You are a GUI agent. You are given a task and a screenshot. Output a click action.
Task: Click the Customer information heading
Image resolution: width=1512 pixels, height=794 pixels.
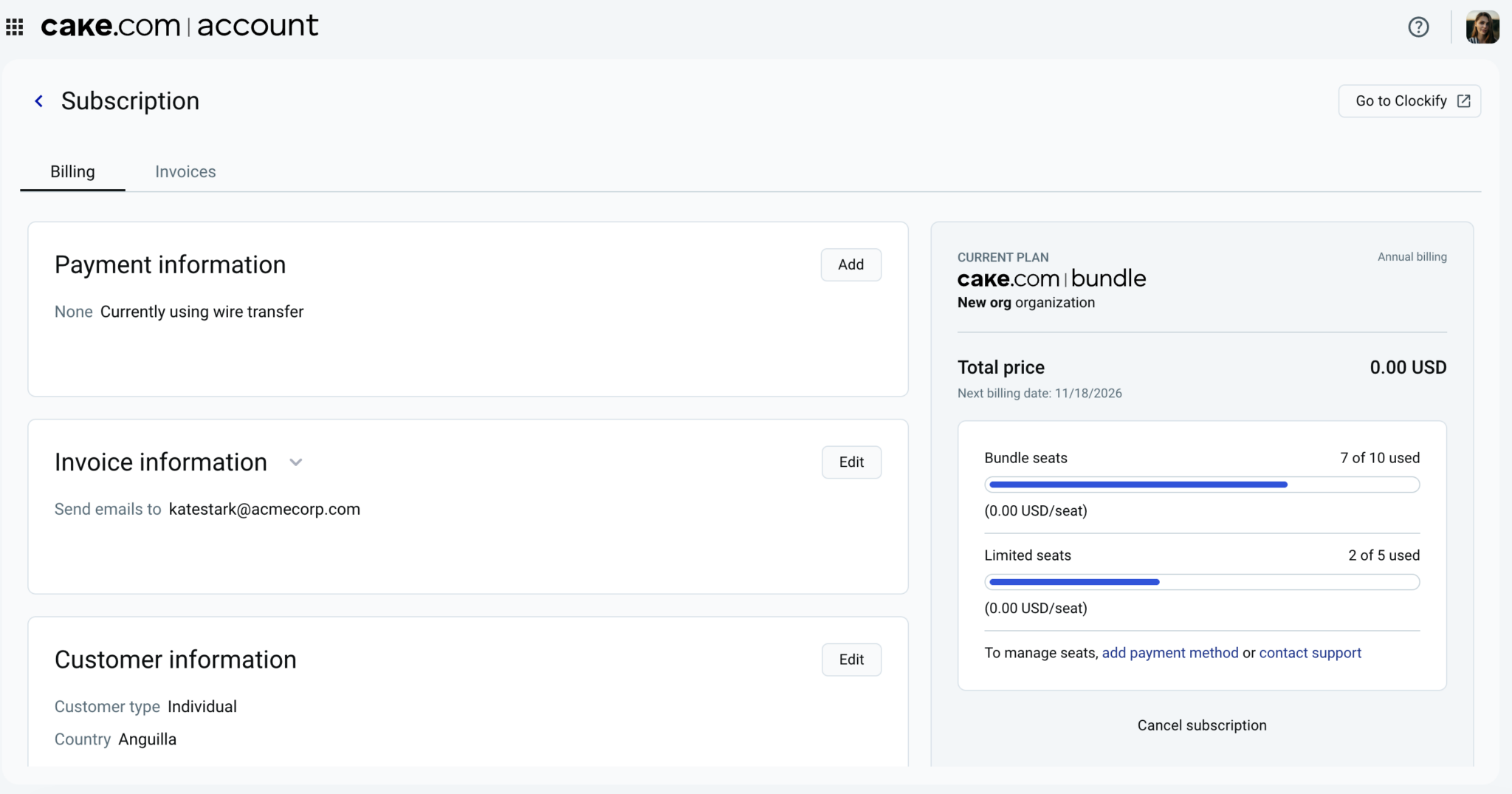point(176,660)
